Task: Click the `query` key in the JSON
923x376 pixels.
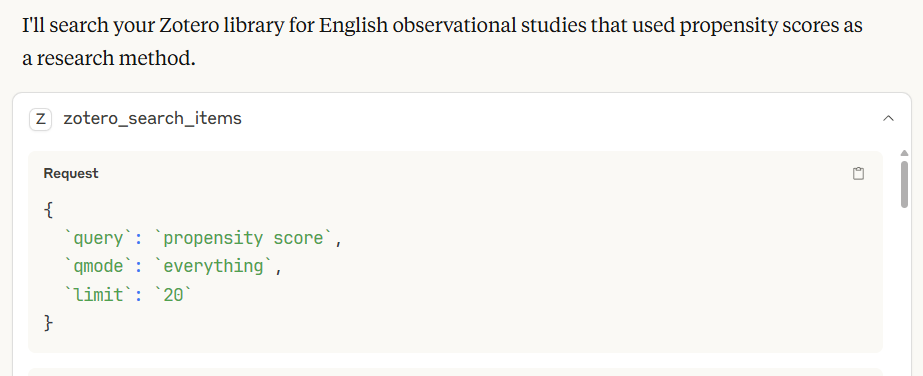Action: (96, 238)
